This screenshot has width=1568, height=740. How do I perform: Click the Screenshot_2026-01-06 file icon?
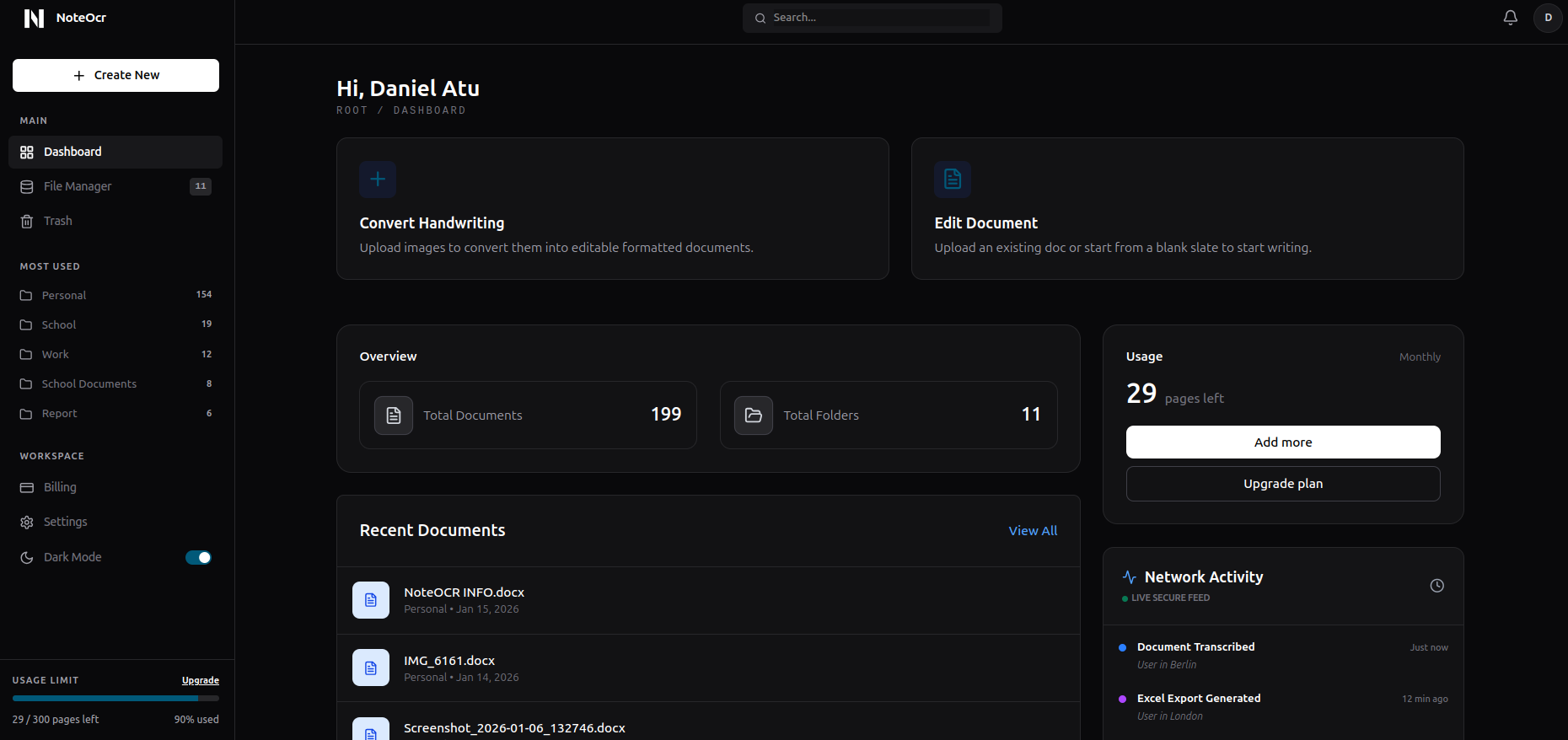[371, 730]
